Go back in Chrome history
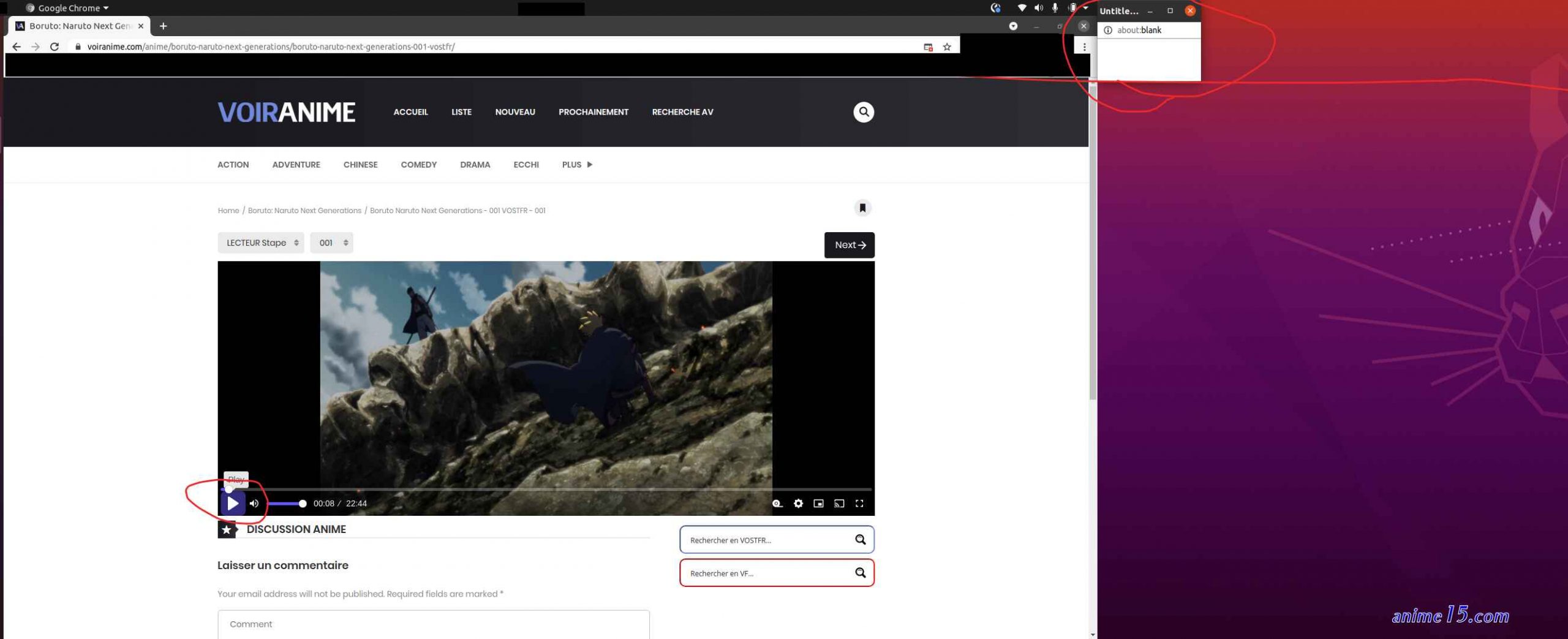 [x=17, y=47]
